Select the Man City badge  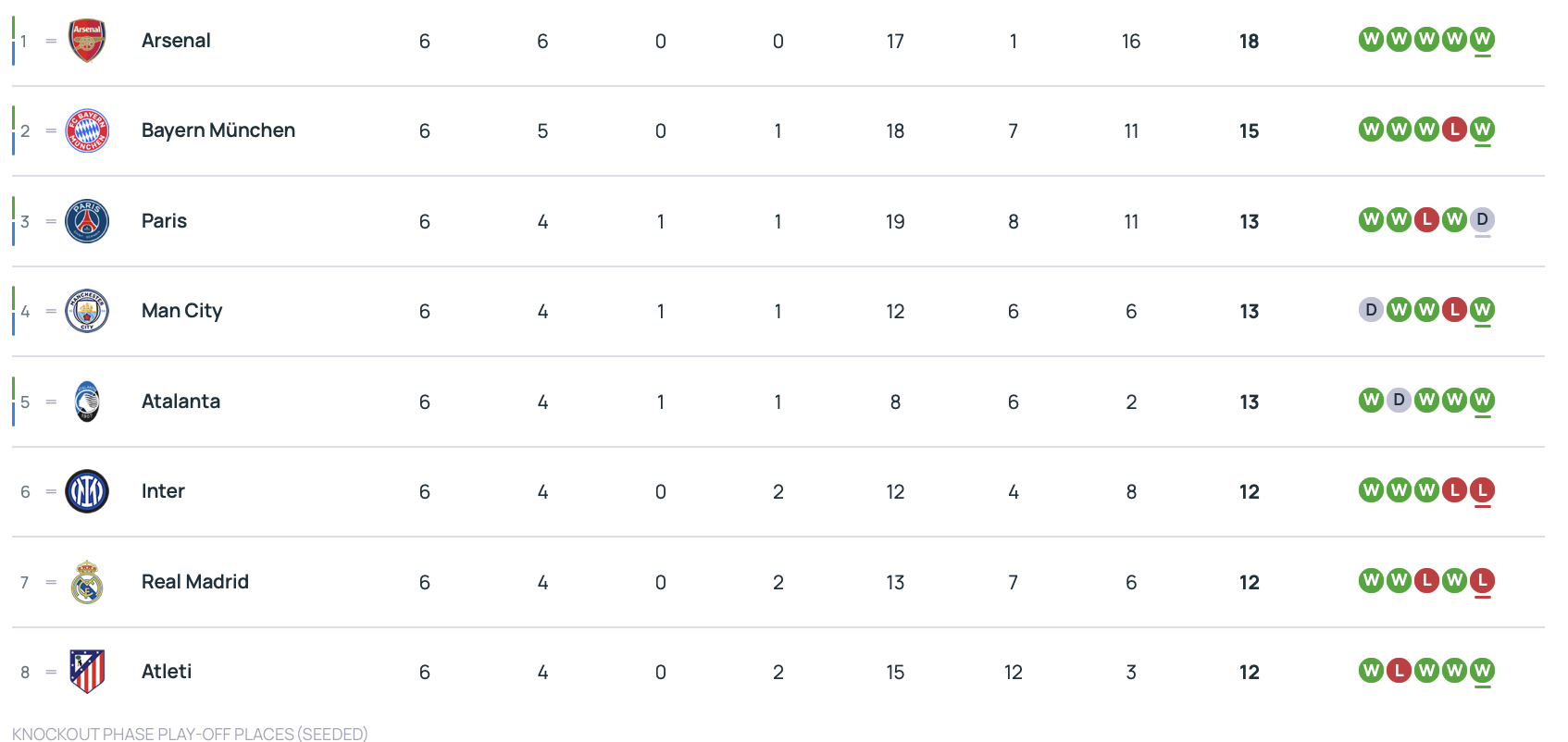[x=87, y=311]
